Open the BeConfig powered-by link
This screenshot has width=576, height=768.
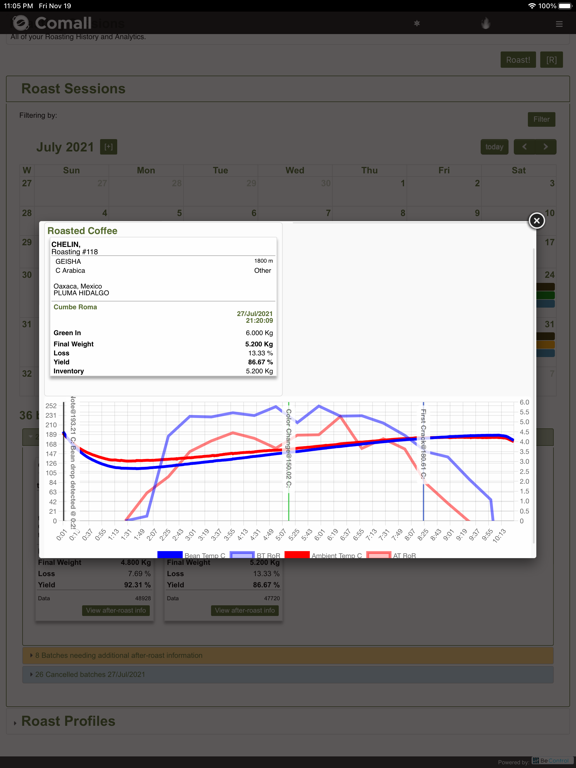point(553,761)
